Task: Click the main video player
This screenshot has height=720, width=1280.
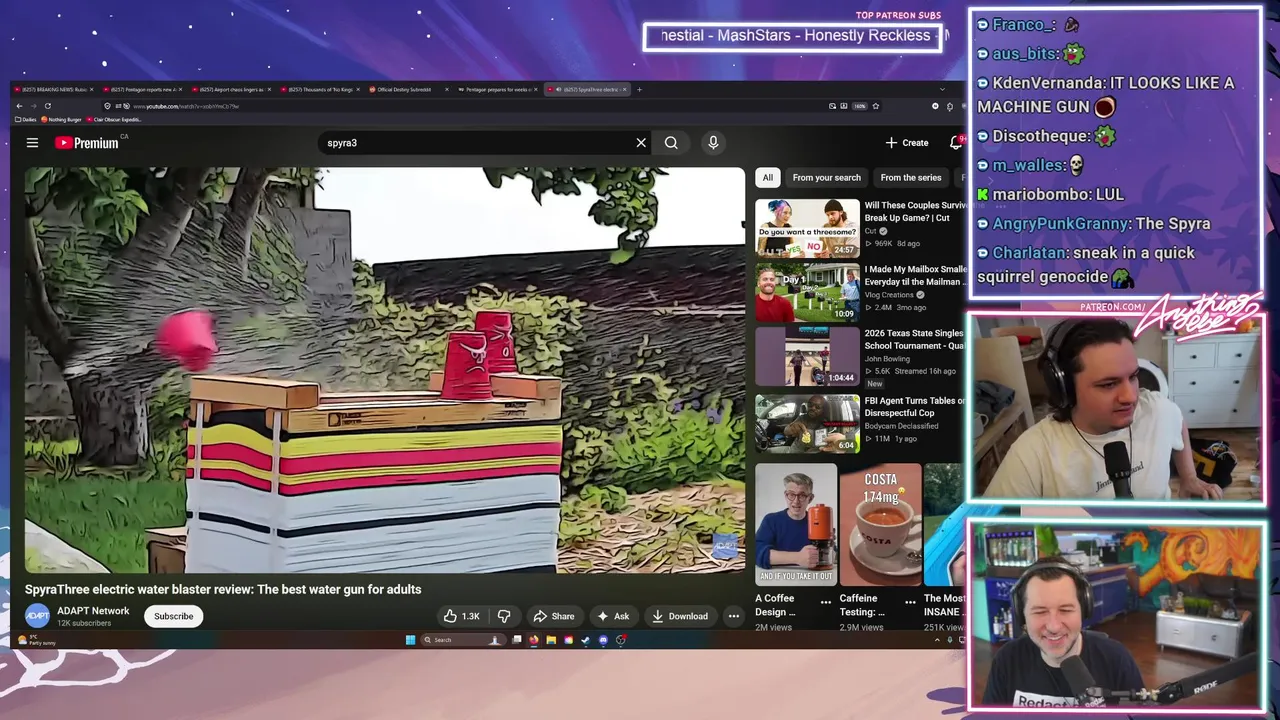Action: [x=385, y=370]
